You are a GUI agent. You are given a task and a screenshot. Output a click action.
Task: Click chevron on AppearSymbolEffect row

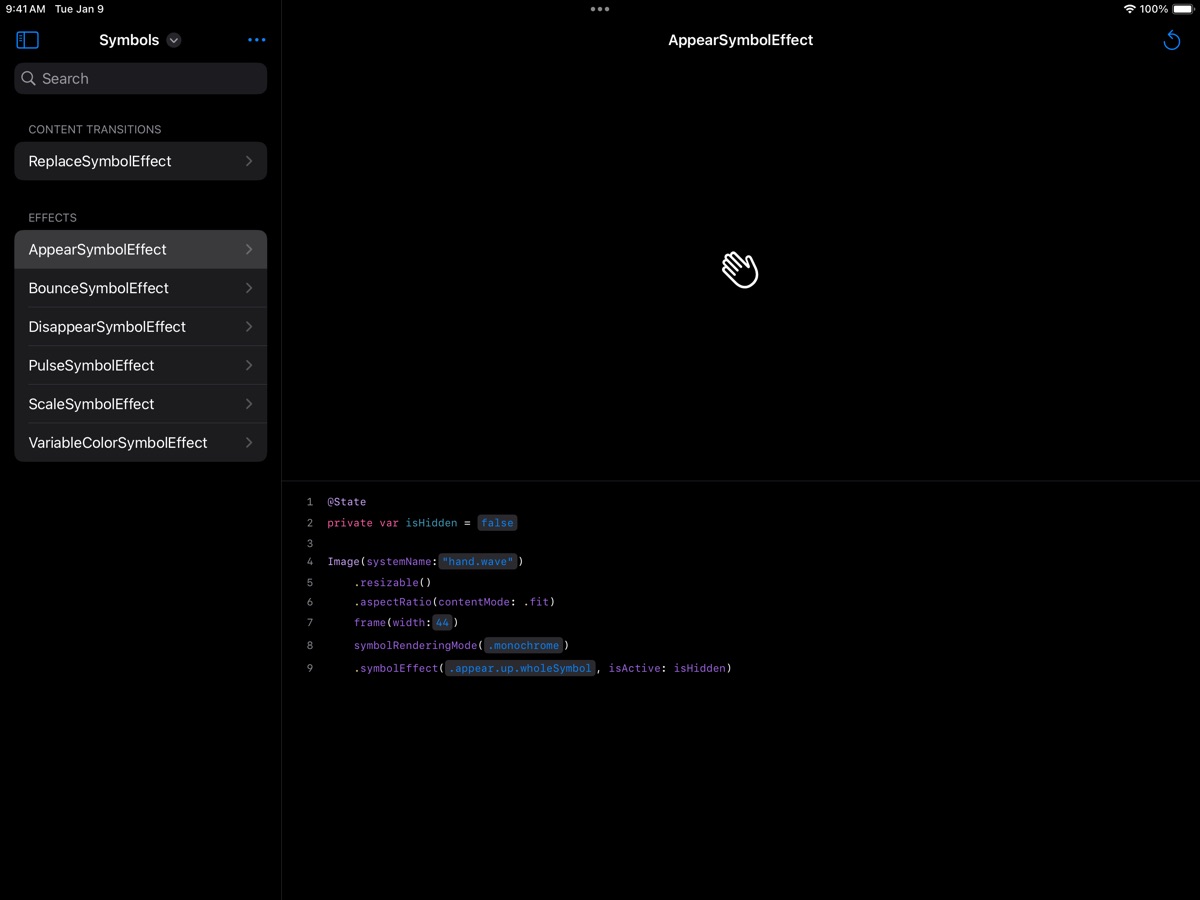click(249, 250)
